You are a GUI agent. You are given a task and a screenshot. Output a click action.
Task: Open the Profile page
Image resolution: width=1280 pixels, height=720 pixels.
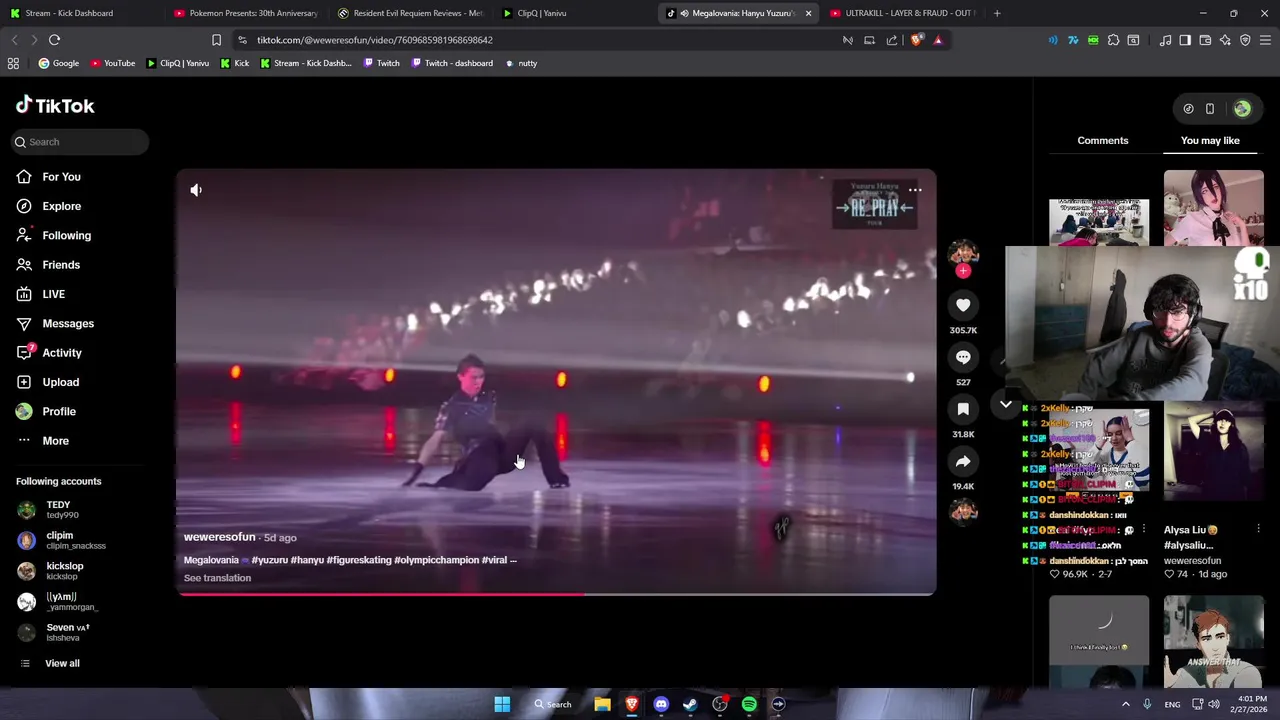(46, 411)
